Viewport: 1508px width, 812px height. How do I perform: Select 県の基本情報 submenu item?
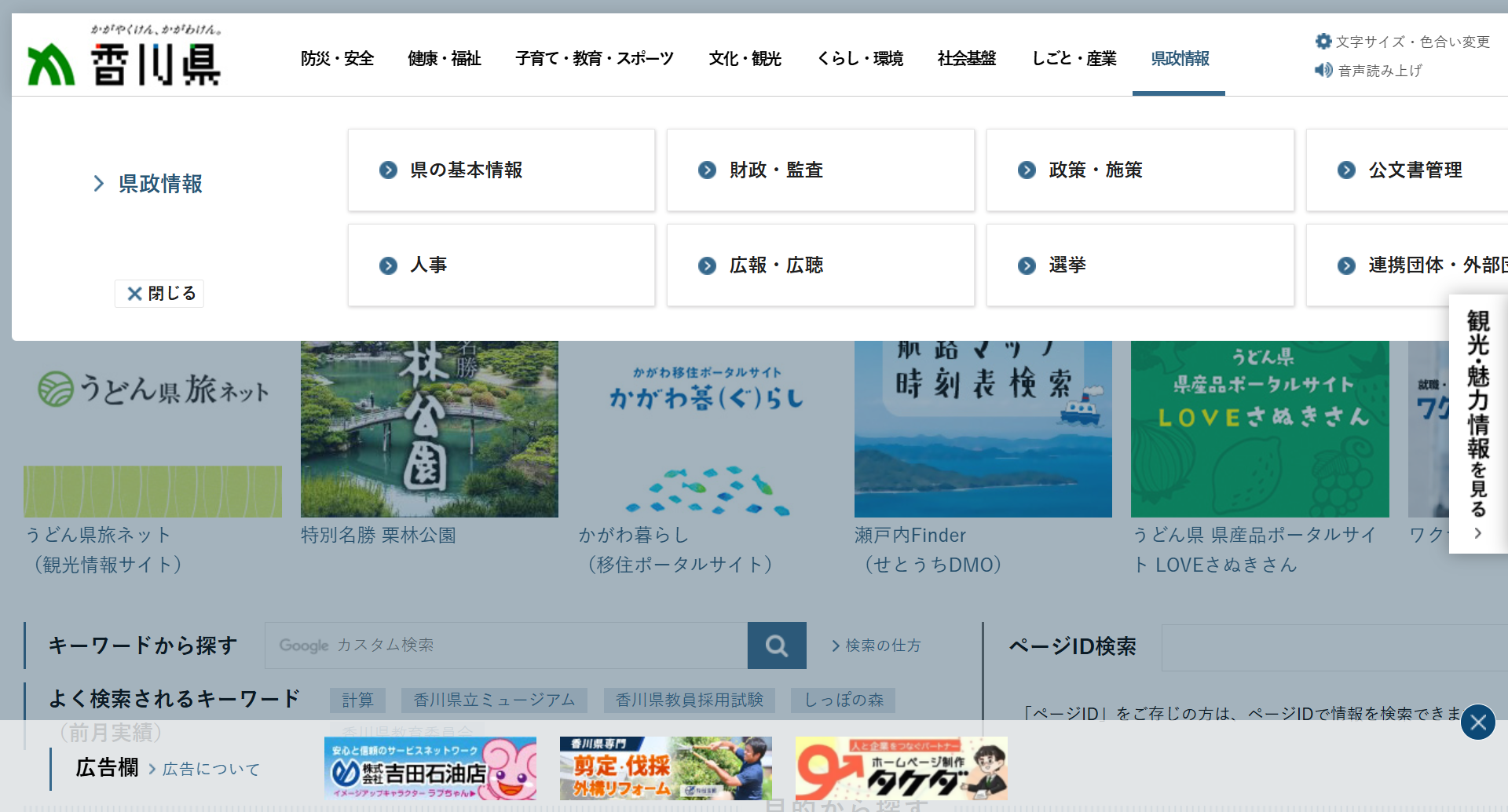point(501,170)
